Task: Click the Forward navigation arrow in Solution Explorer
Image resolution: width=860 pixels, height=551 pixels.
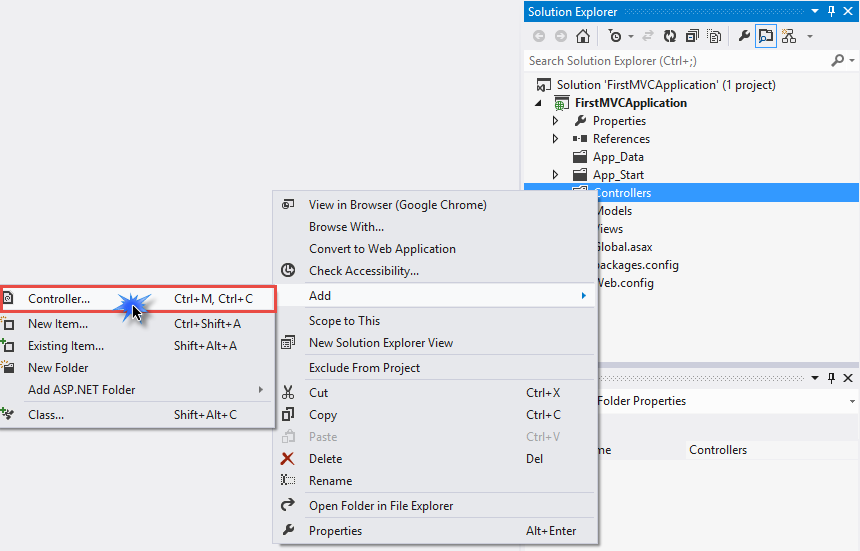Action: (561, 36)
